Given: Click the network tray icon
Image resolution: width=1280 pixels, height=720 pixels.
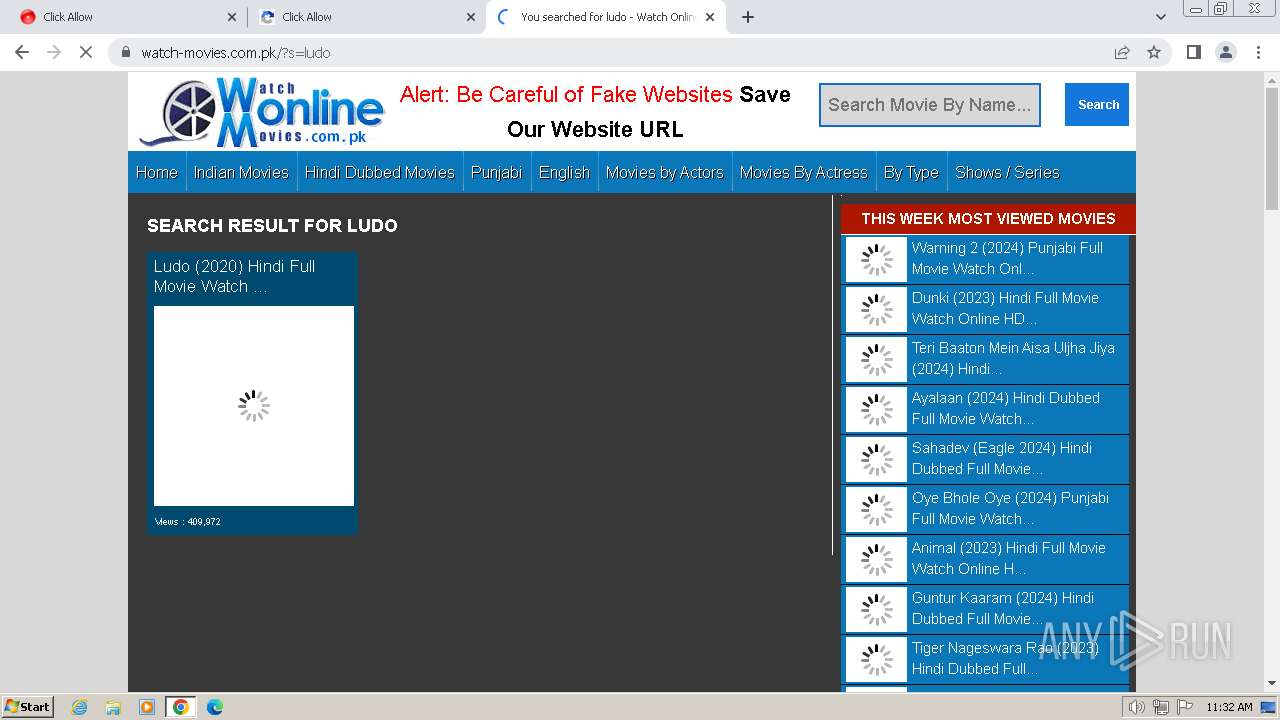Looking at the screenshot, I should (1161, 707).
